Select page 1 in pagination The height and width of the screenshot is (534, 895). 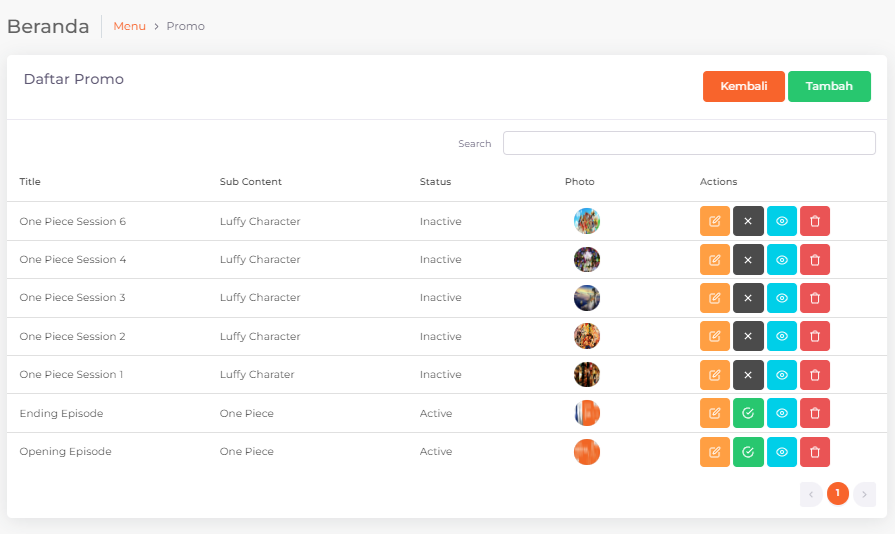pos(838,494)
